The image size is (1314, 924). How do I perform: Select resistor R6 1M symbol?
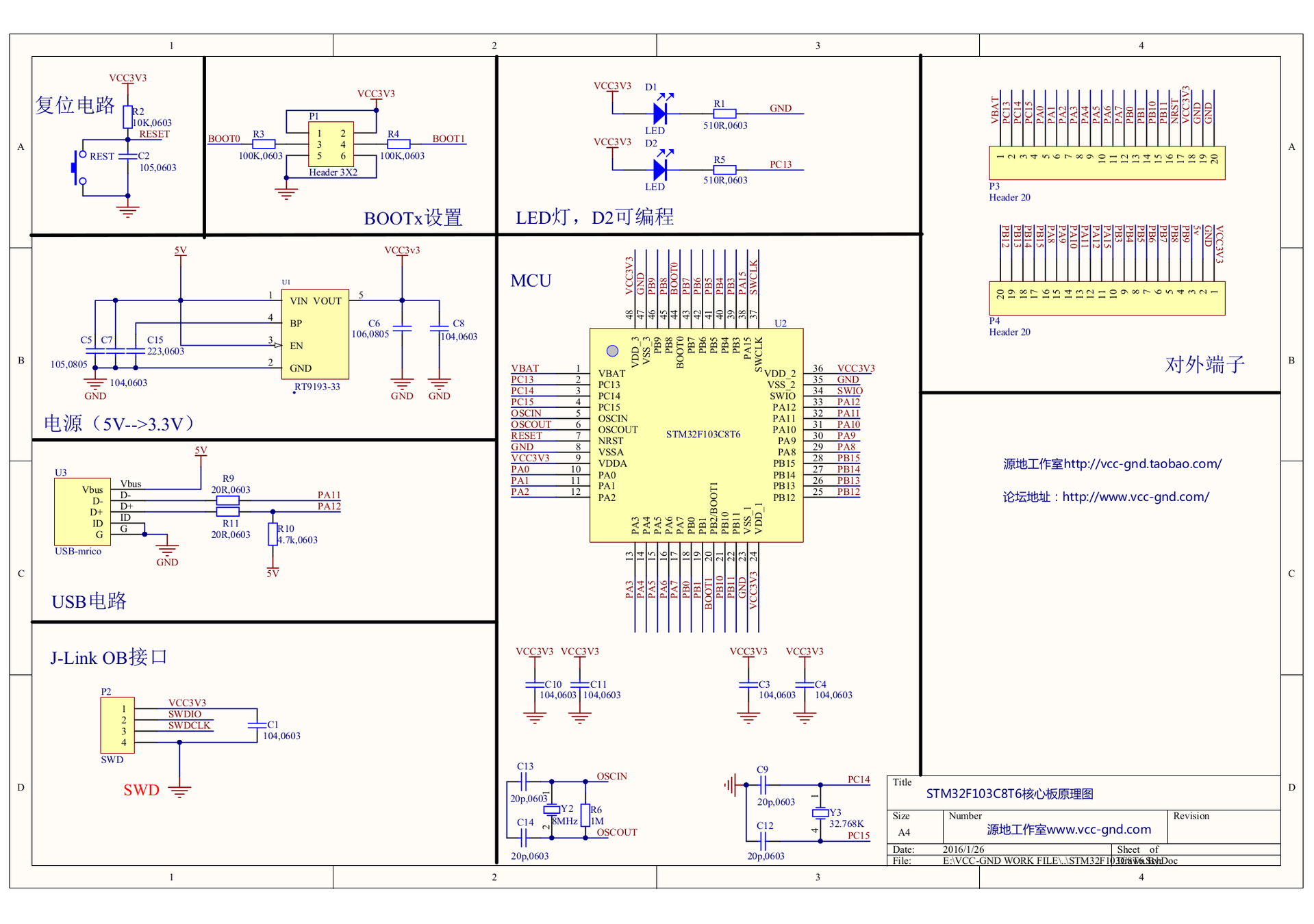(x=585, y=815)
